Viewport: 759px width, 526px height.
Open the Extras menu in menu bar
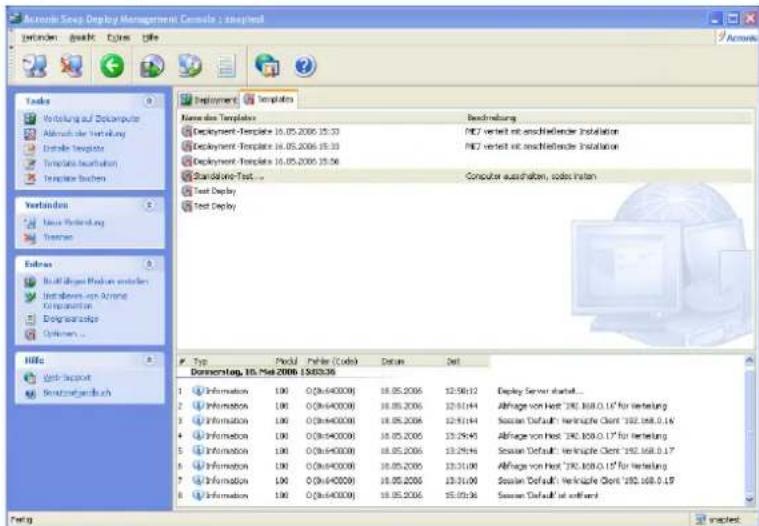click(118, 37)
